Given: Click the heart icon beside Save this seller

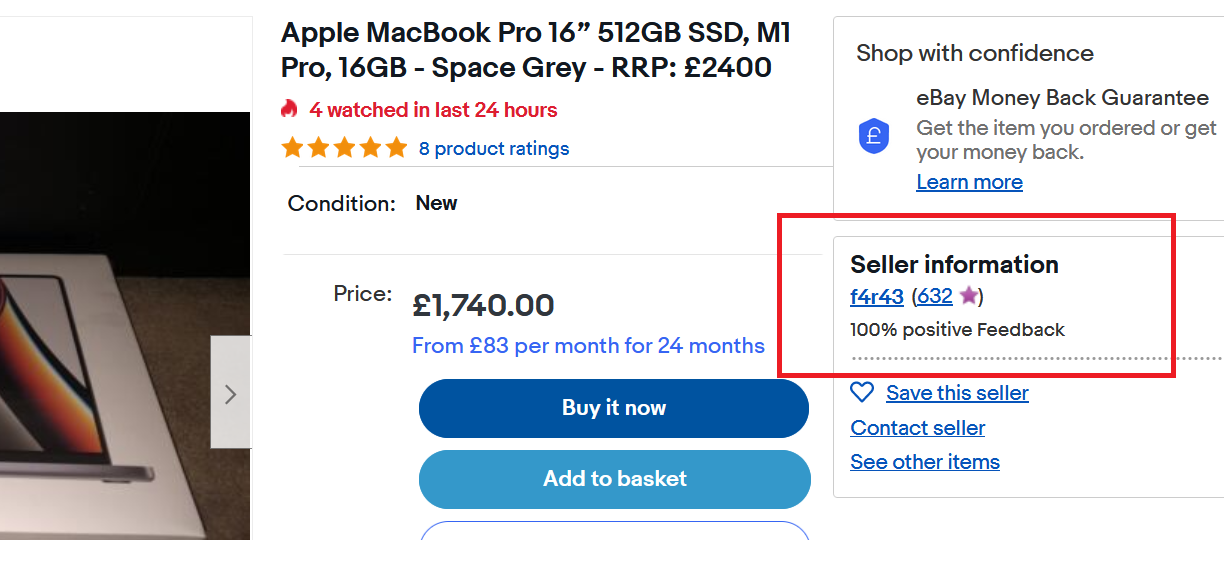Looking at the screenshot, I should pyautogui.click(x=862, y=393).
